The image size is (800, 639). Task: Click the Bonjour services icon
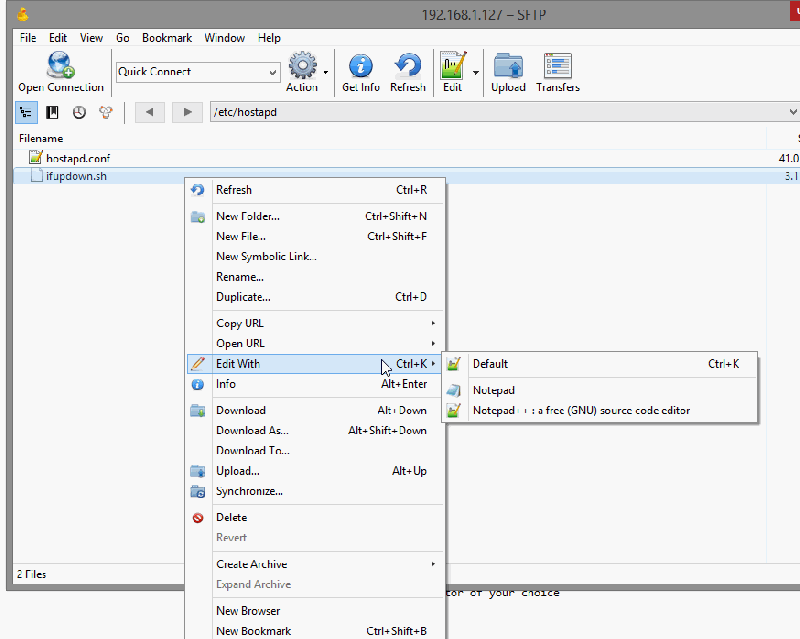pos(105,112)
